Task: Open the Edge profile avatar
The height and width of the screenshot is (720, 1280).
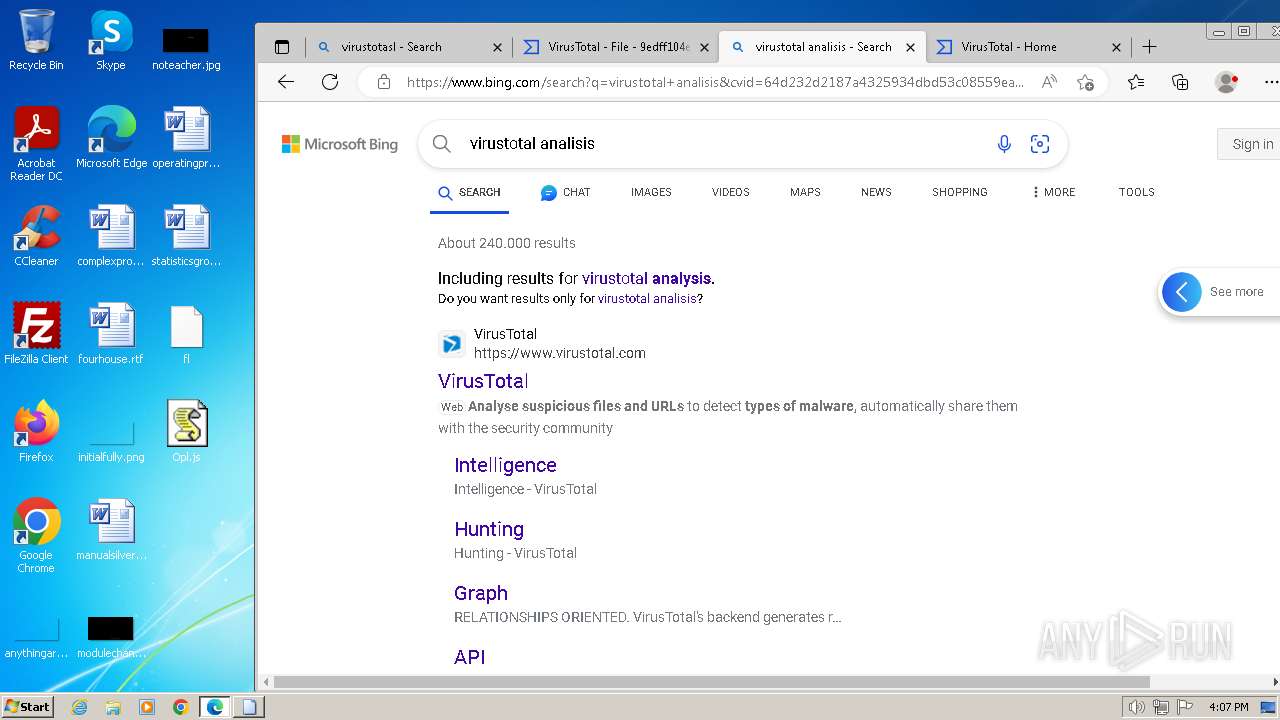Action: (x=1226, y=82)
